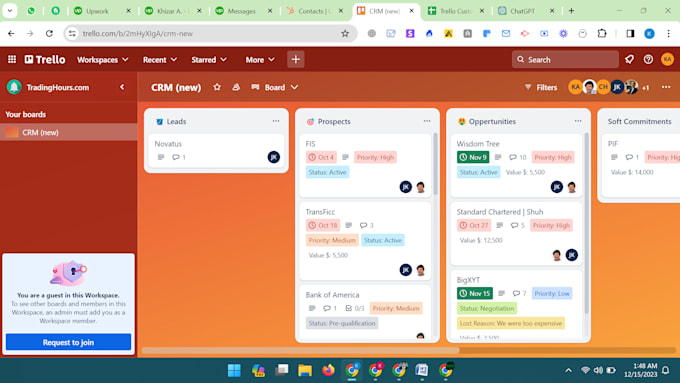Toggle the Nov 9 due date on Wisdom Tree
Screen dimensions: 680x383
click(x=473, y=157)
